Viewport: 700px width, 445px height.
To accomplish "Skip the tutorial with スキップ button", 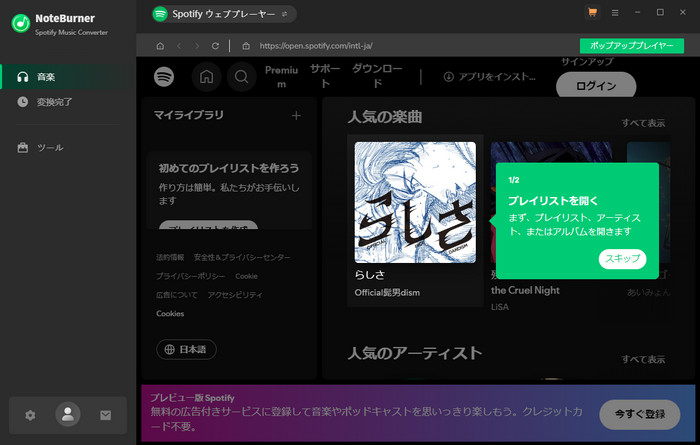I will 622,259.
